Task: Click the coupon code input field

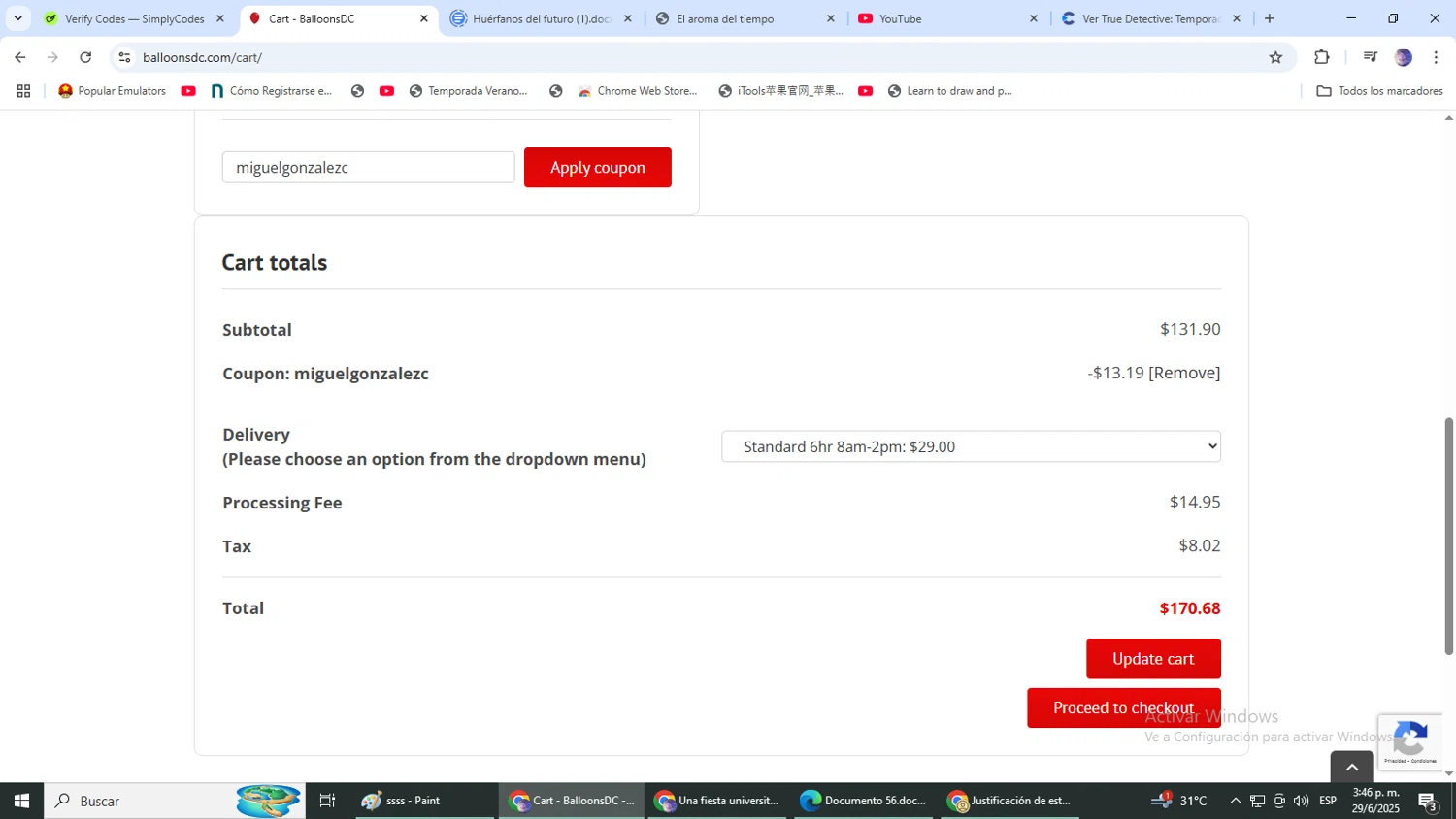Action: click(x=368, y=167)
